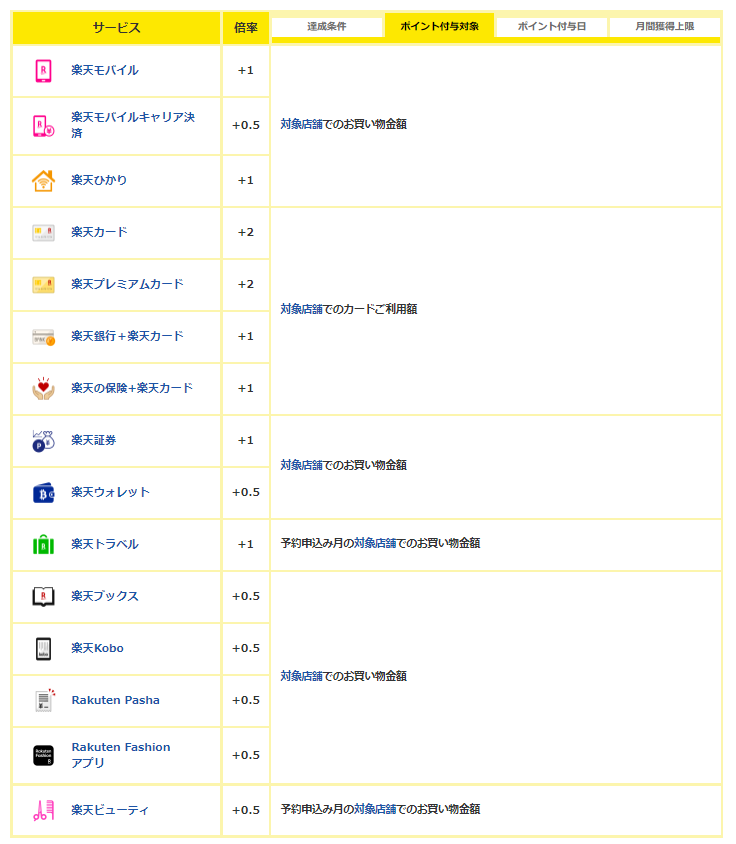Click the 楽天Kobo e-reader icon
This screenshot has width=736, height=844.
(44, 649)
